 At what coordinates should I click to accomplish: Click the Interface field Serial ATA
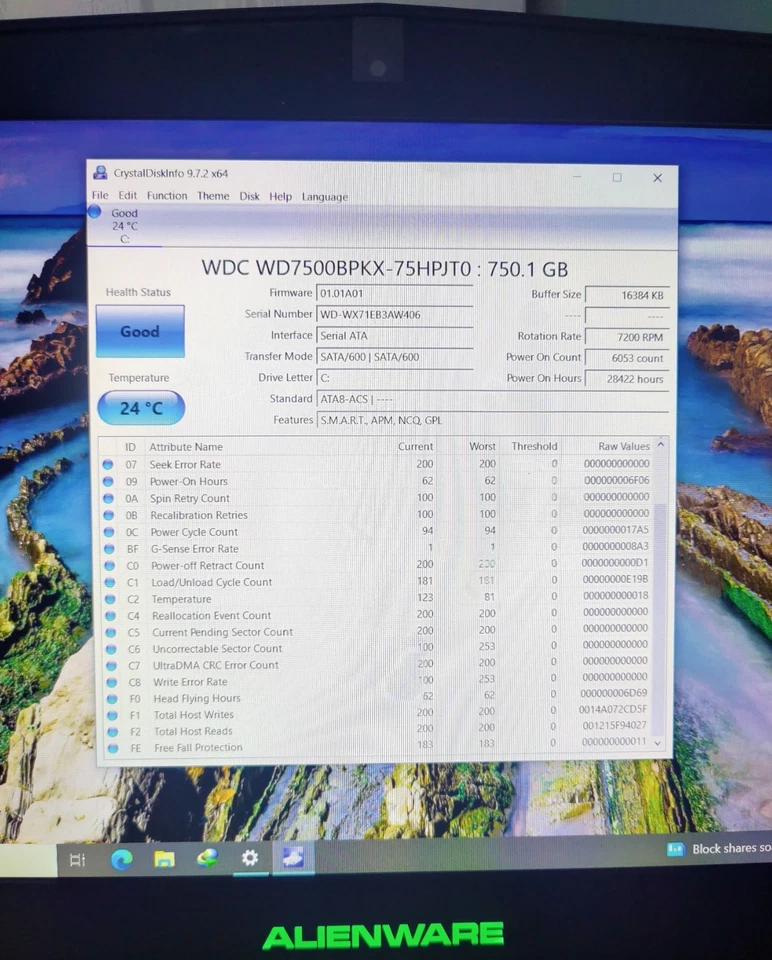395,336
